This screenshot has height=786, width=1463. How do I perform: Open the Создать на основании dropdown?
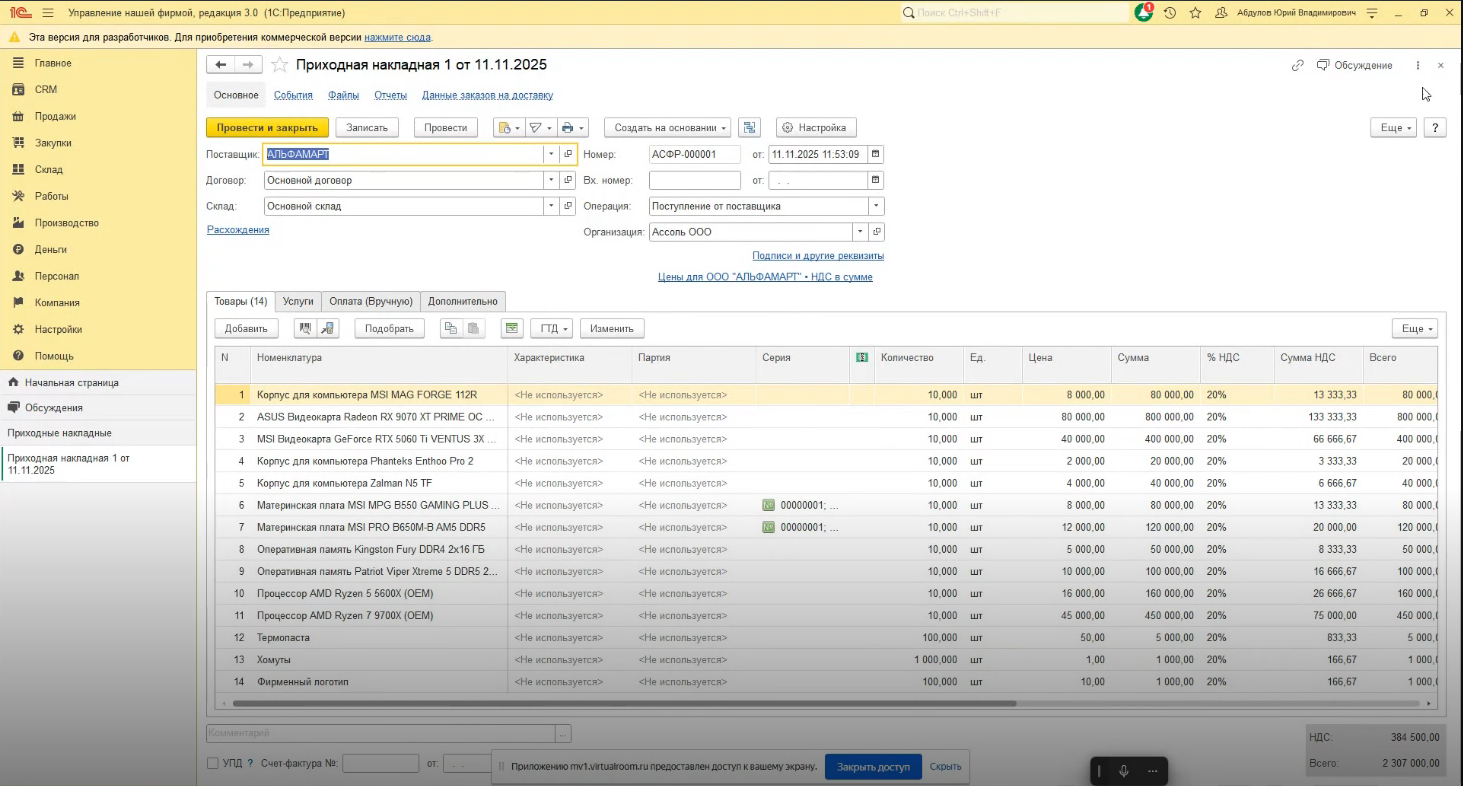tap(667, 128)
